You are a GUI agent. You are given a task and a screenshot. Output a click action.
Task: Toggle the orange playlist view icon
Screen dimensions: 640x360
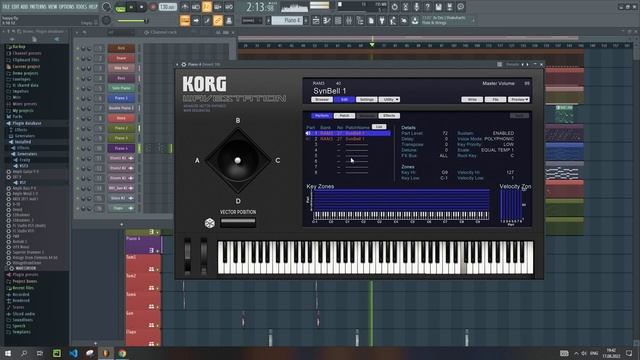tap(185, 20)
